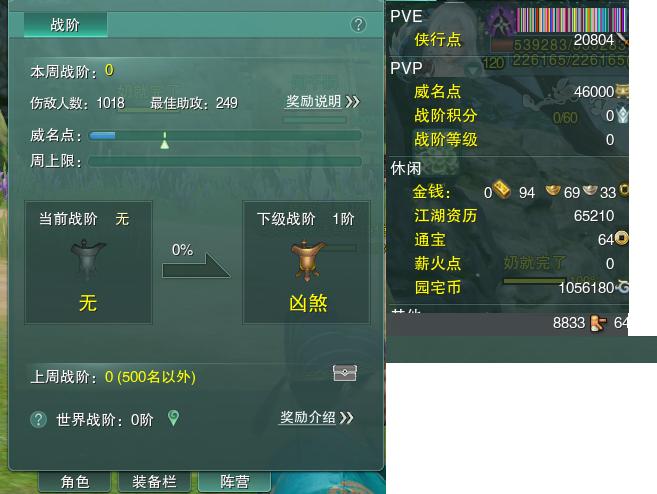Expand 奖励介绍 reward introduction

316,417
